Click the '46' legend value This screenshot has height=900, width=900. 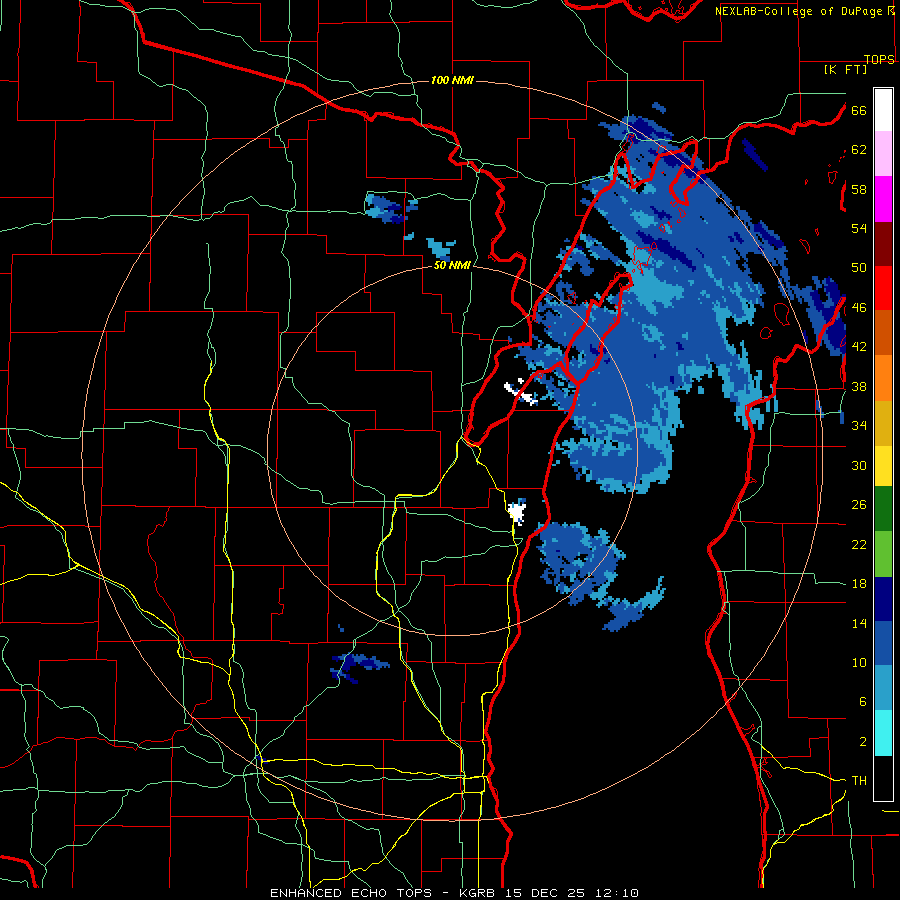point(859,308)
